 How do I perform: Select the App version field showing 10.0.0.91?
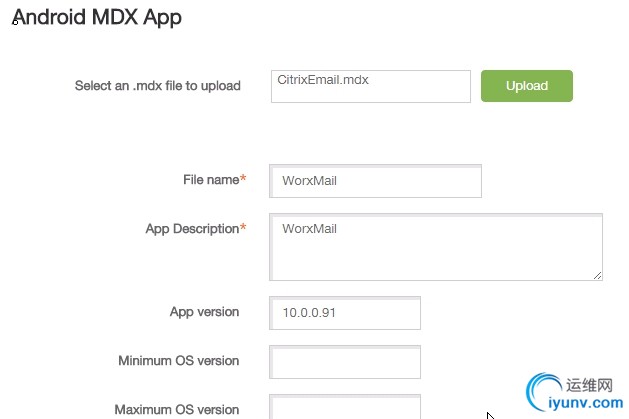point(345,313)
